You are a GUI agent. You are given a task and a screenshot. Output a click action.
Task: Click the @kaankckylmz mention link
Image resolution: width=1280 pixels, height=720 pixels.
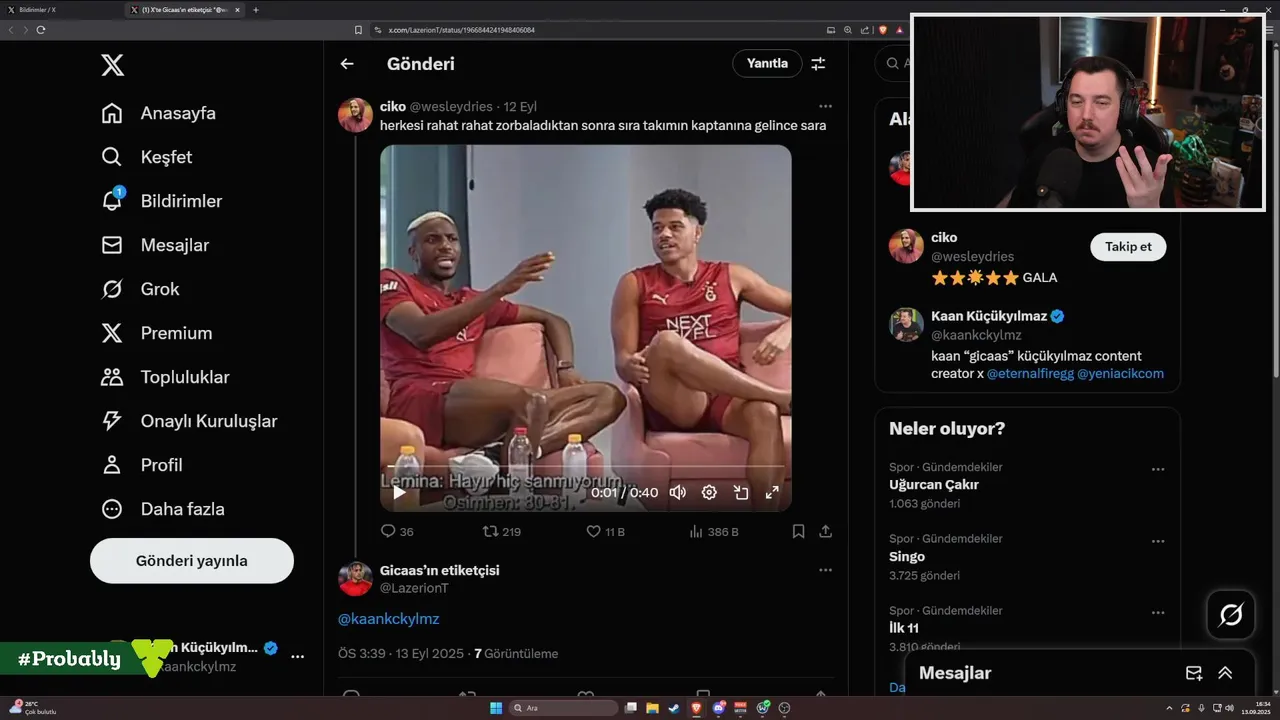click(389, 619)
